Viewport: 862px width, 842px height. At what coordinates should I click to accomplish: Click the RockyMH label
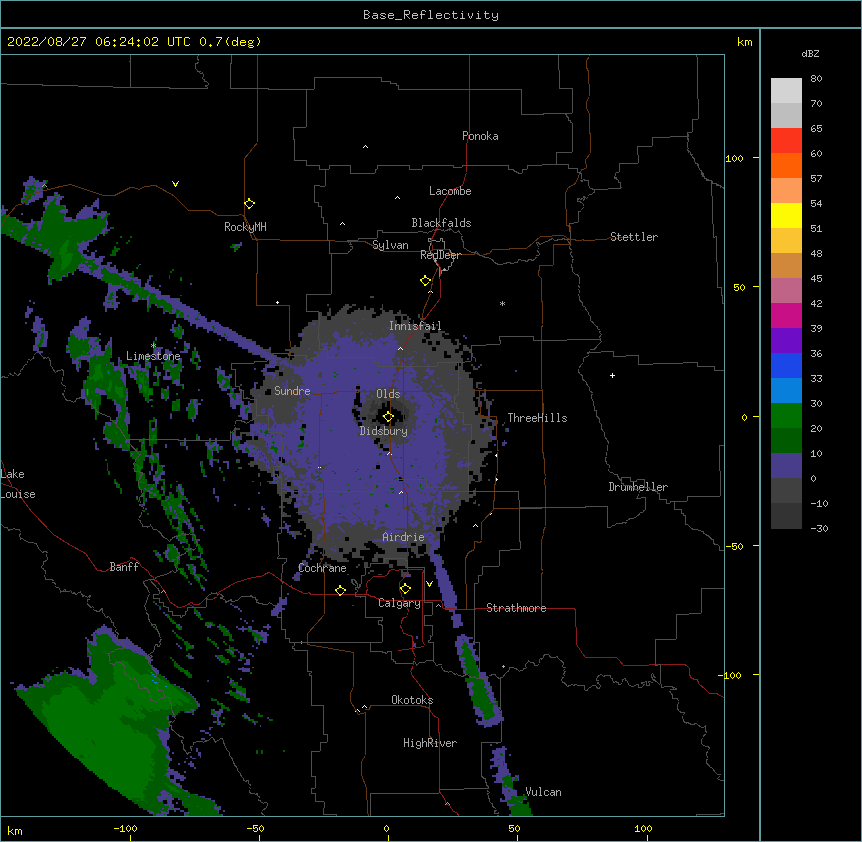(245, 227)
